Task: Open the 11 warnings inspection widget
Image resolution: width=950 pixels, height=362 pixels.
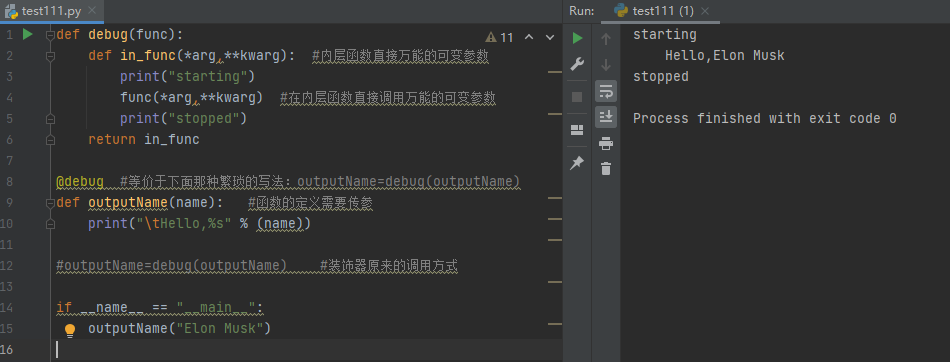Action: 499,38
